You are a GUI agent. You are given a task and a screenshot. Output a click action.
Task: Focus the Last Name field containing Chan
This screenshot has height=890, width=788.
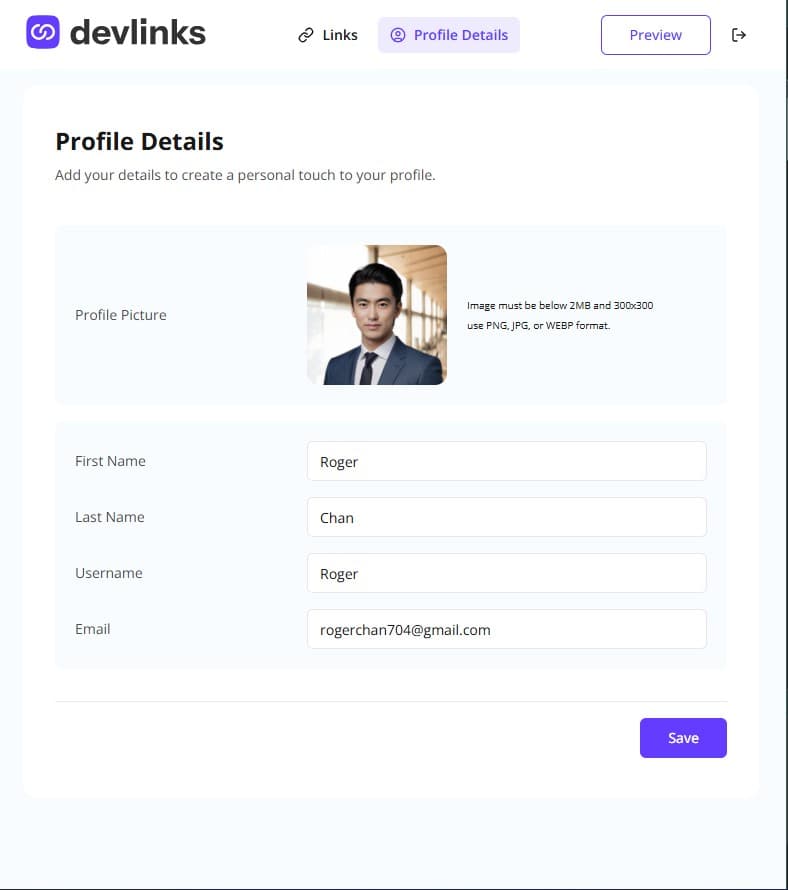tap(507, 517)
